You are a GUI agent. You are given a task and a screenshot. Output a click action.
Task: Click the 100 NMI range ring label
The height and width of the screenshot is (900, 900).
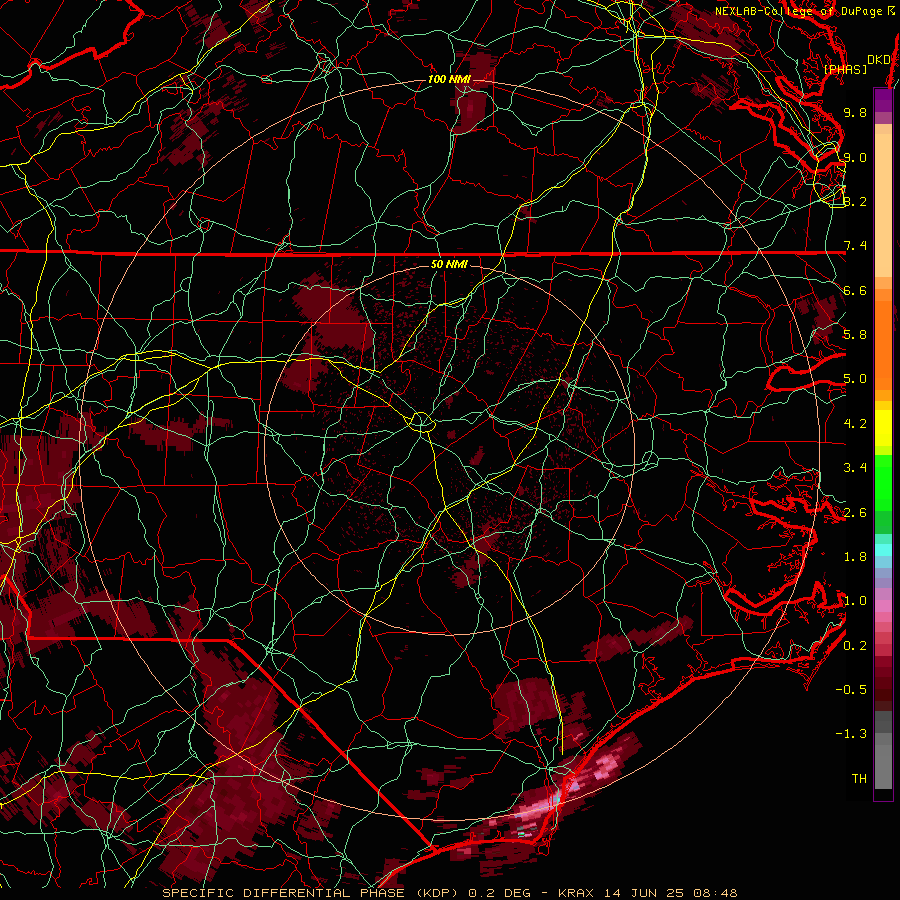coord(449,79)
